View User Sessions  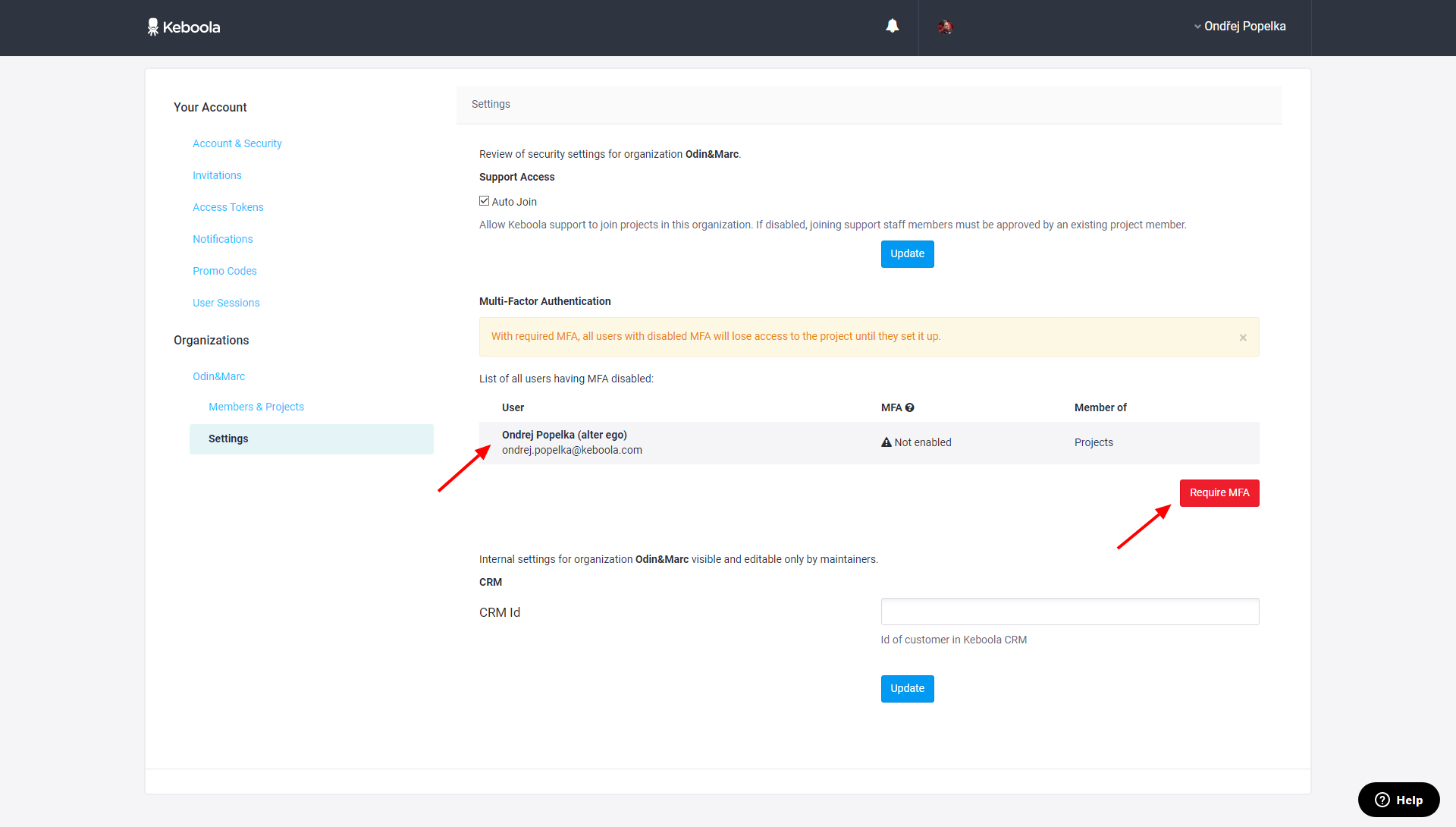226,303
